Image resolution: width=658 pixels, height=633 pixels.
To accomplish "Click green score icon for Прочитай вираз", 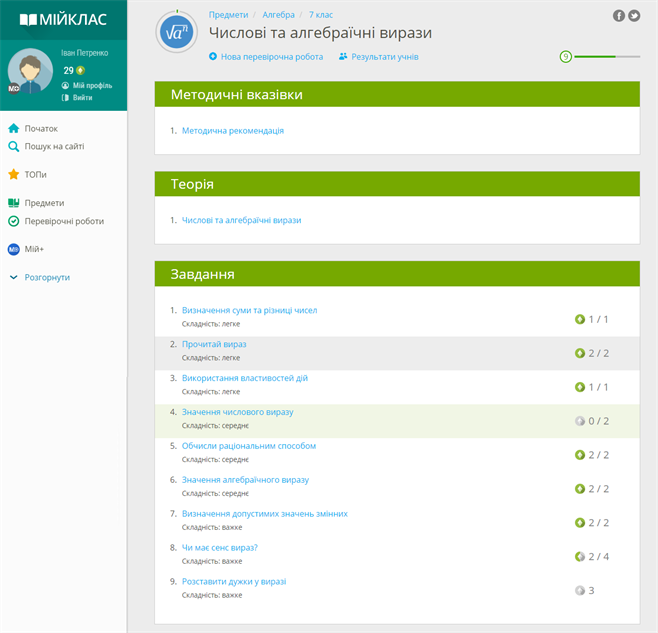I will click(x=580, y=353).
